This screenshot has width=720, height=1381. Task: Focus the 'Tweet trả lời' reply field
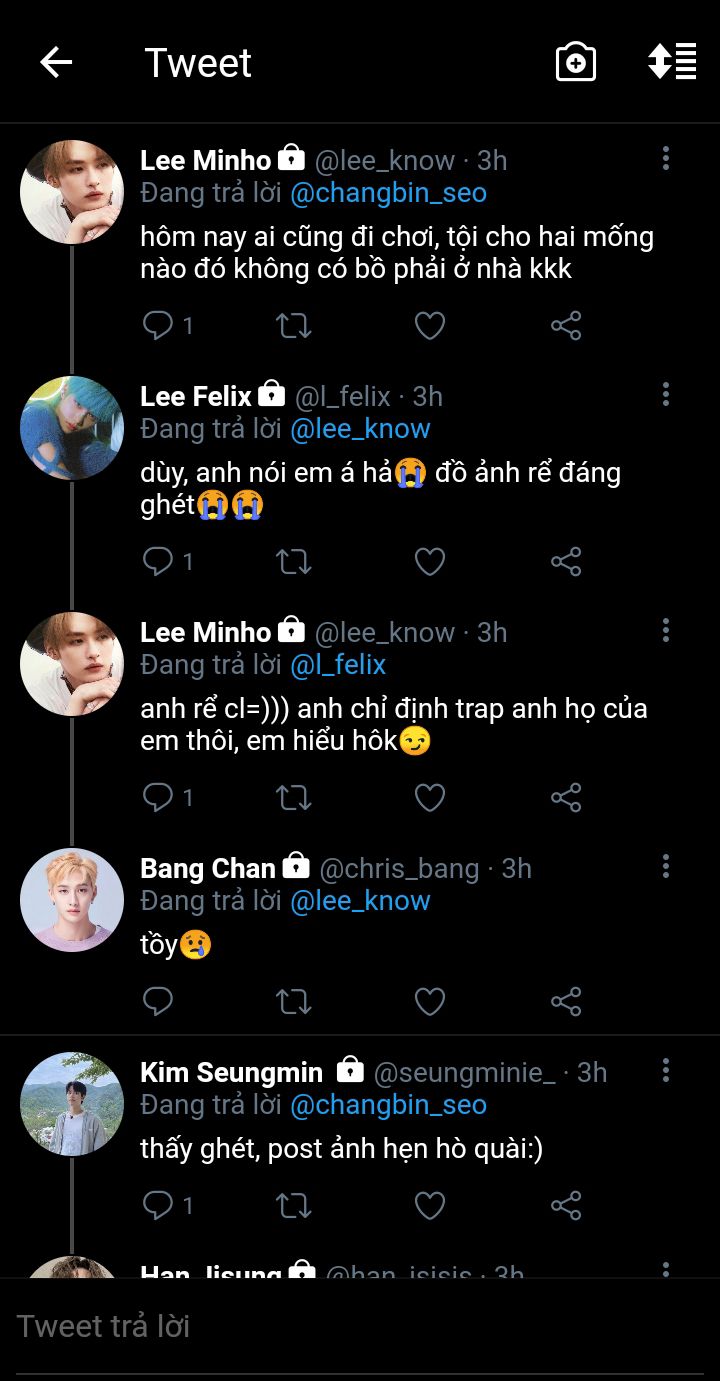pos(300,1326)
